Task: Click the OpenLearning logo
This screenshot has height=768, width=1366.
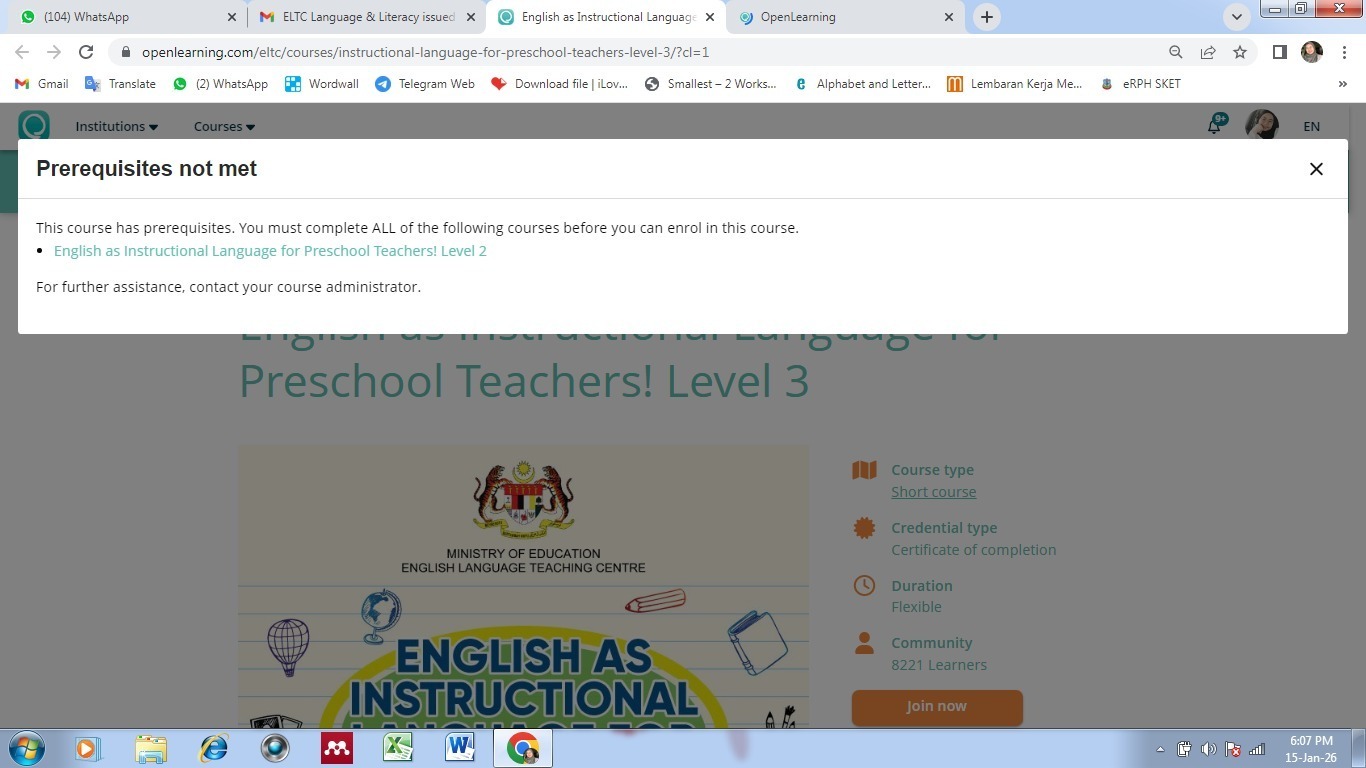Action: tap(34, 126)
